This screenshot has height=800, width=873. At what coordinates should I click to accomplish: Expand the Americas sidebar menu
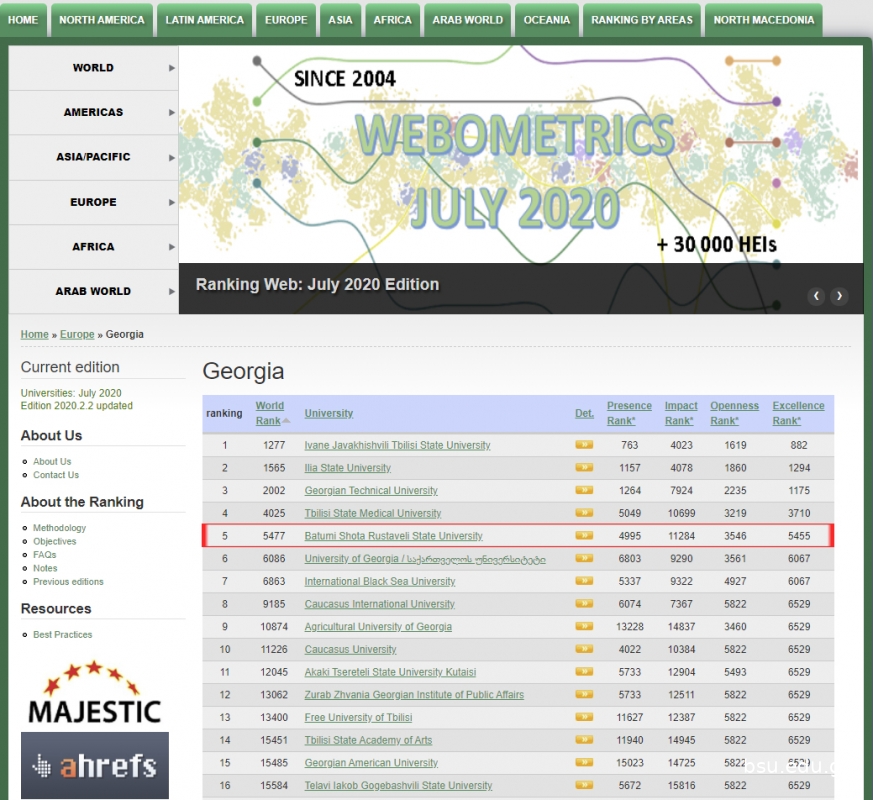(93, 112)
